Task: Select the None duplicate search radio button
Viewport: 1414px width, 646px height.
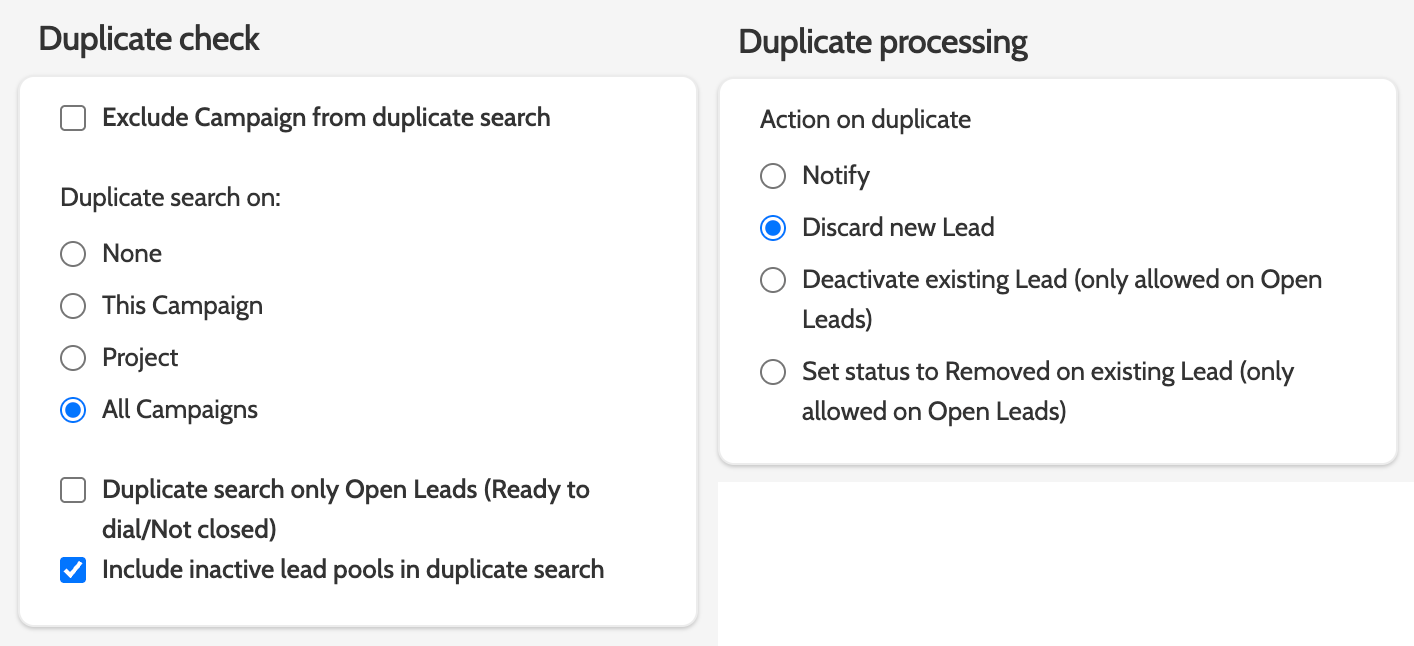Action: (x=73, y=254)
